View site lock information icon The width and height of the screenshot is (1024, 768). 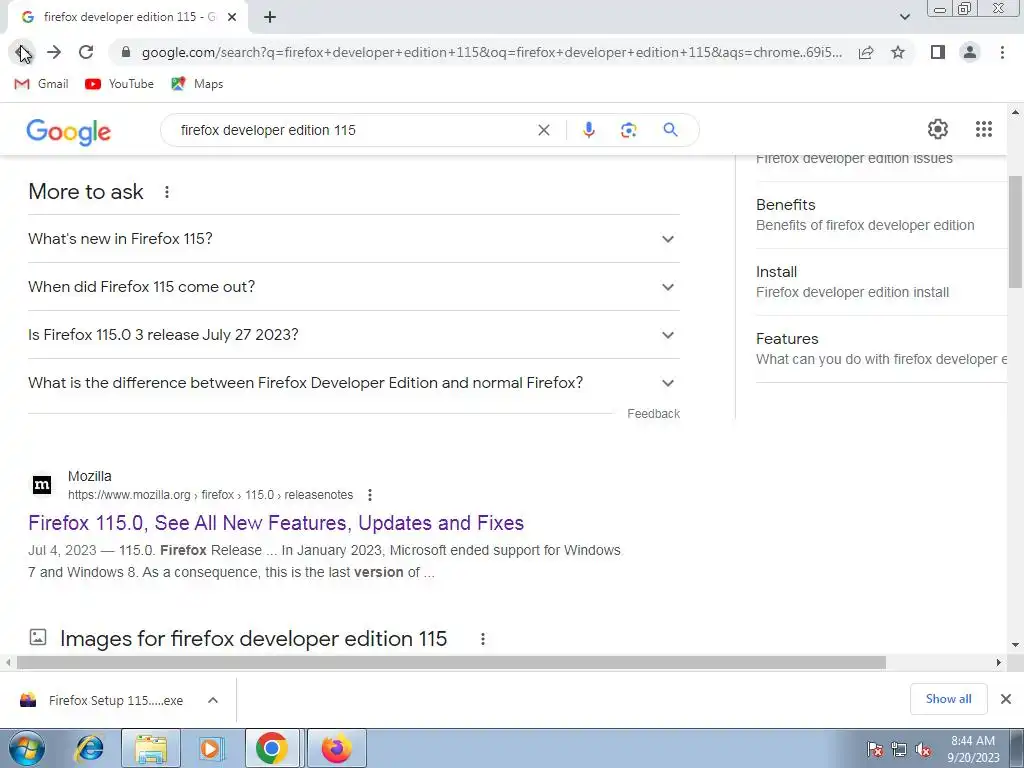[126, 52]
